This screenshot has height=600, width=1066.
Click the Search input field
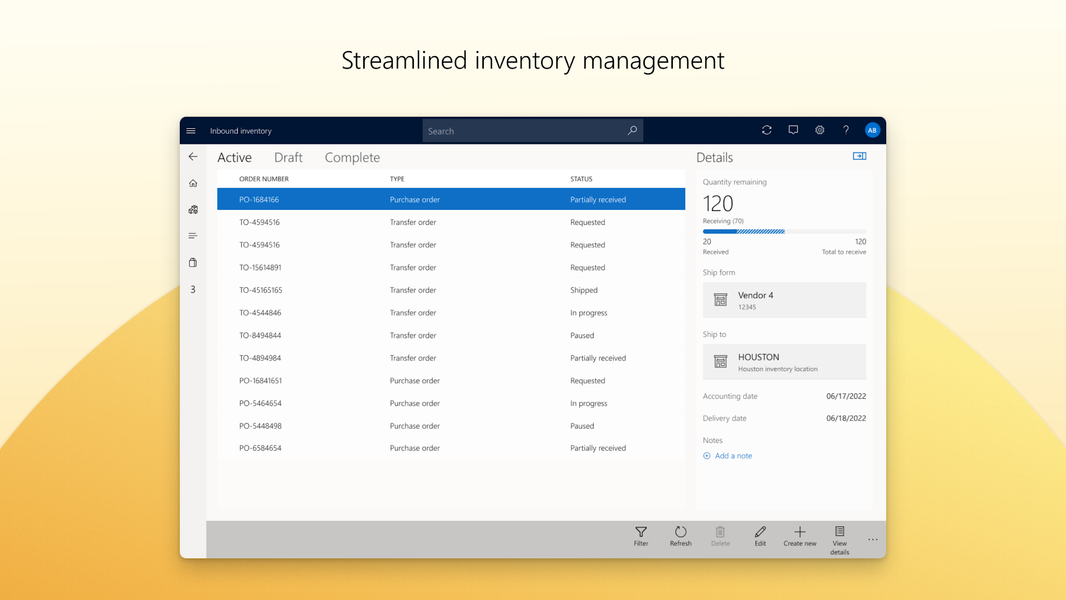click(x=532, y=130)
